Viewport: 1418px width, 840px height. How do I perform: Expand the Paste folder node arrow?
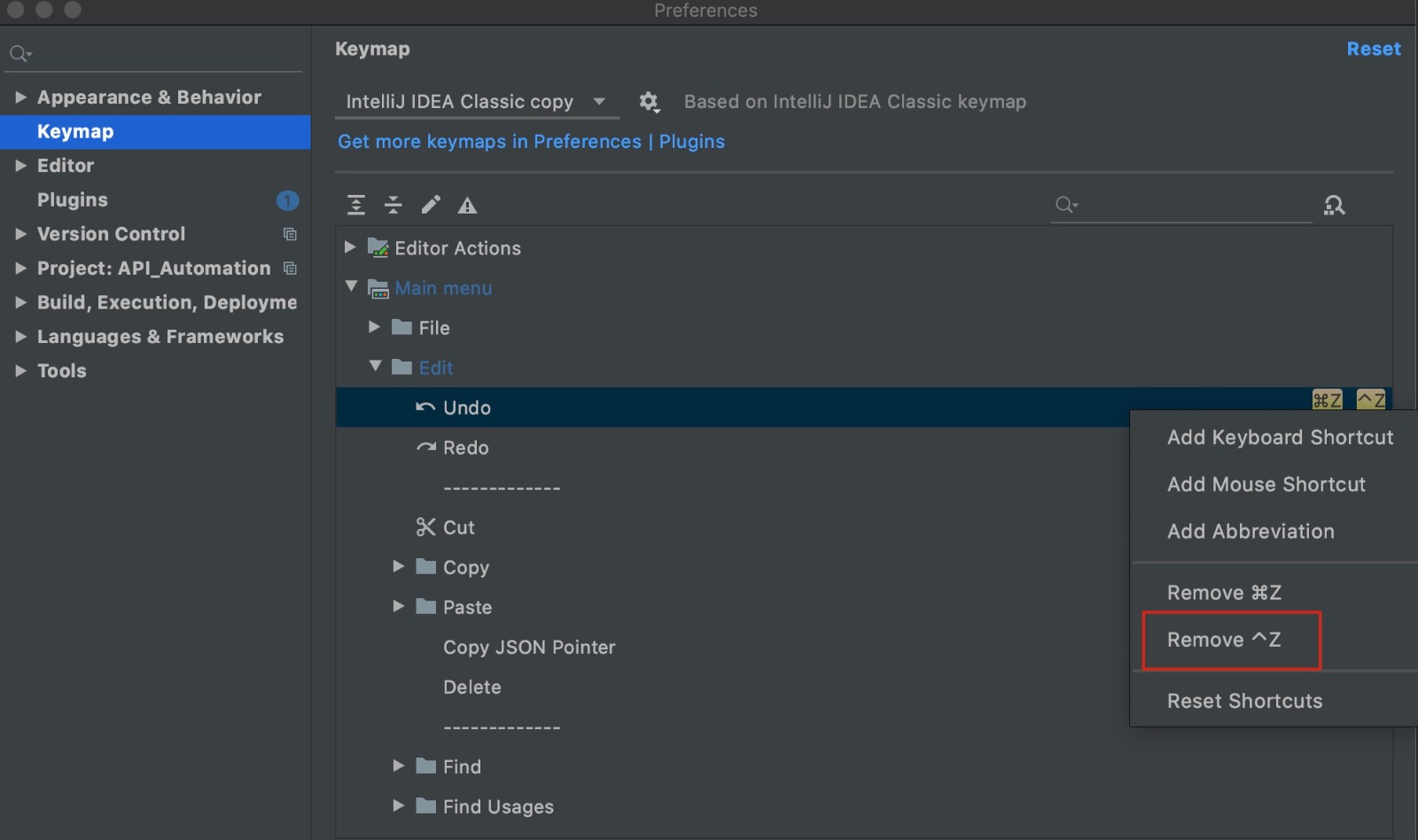[x=398, y=606]
